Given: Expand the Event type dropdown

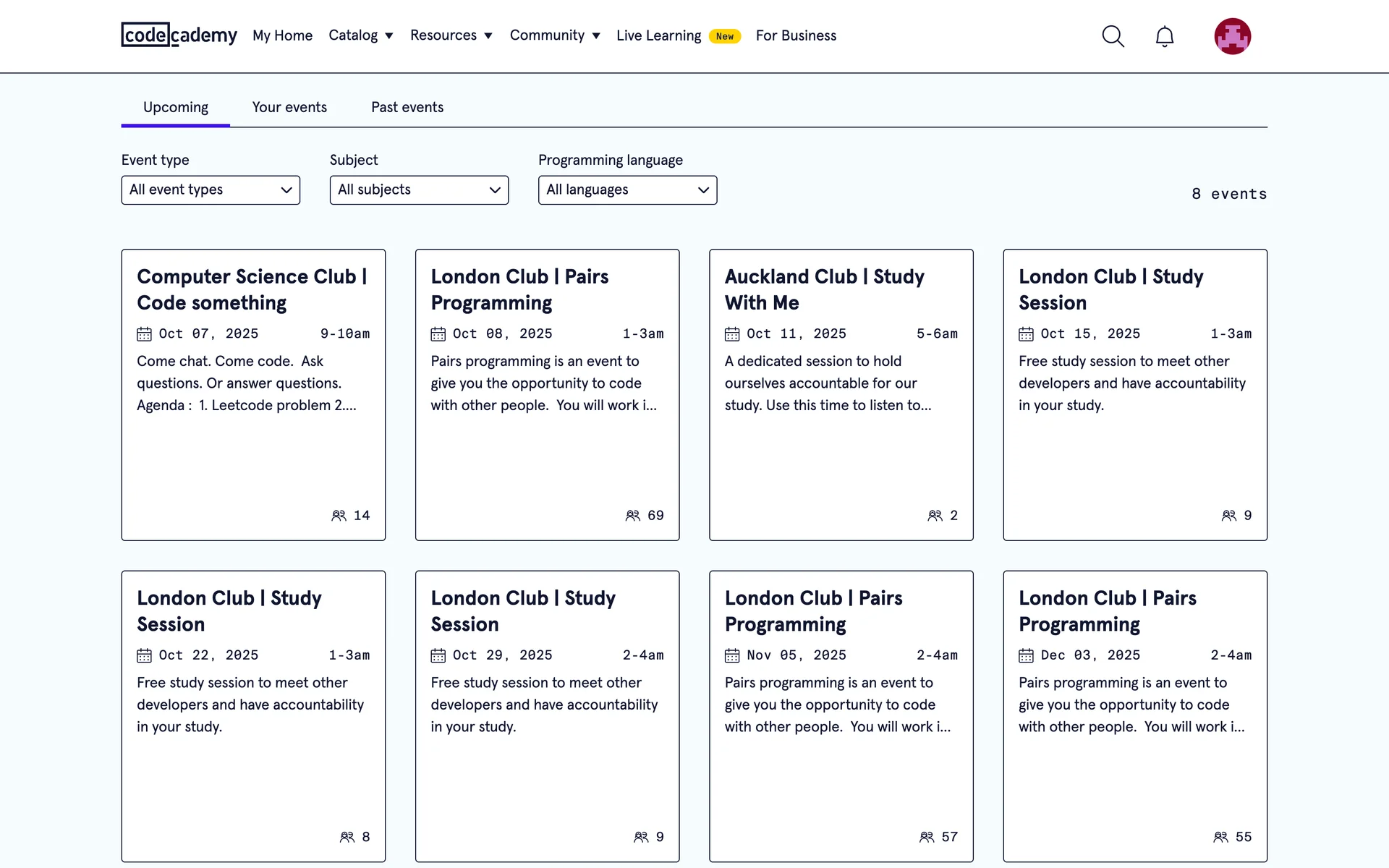Looking at the screenshot, I should 211,190.
